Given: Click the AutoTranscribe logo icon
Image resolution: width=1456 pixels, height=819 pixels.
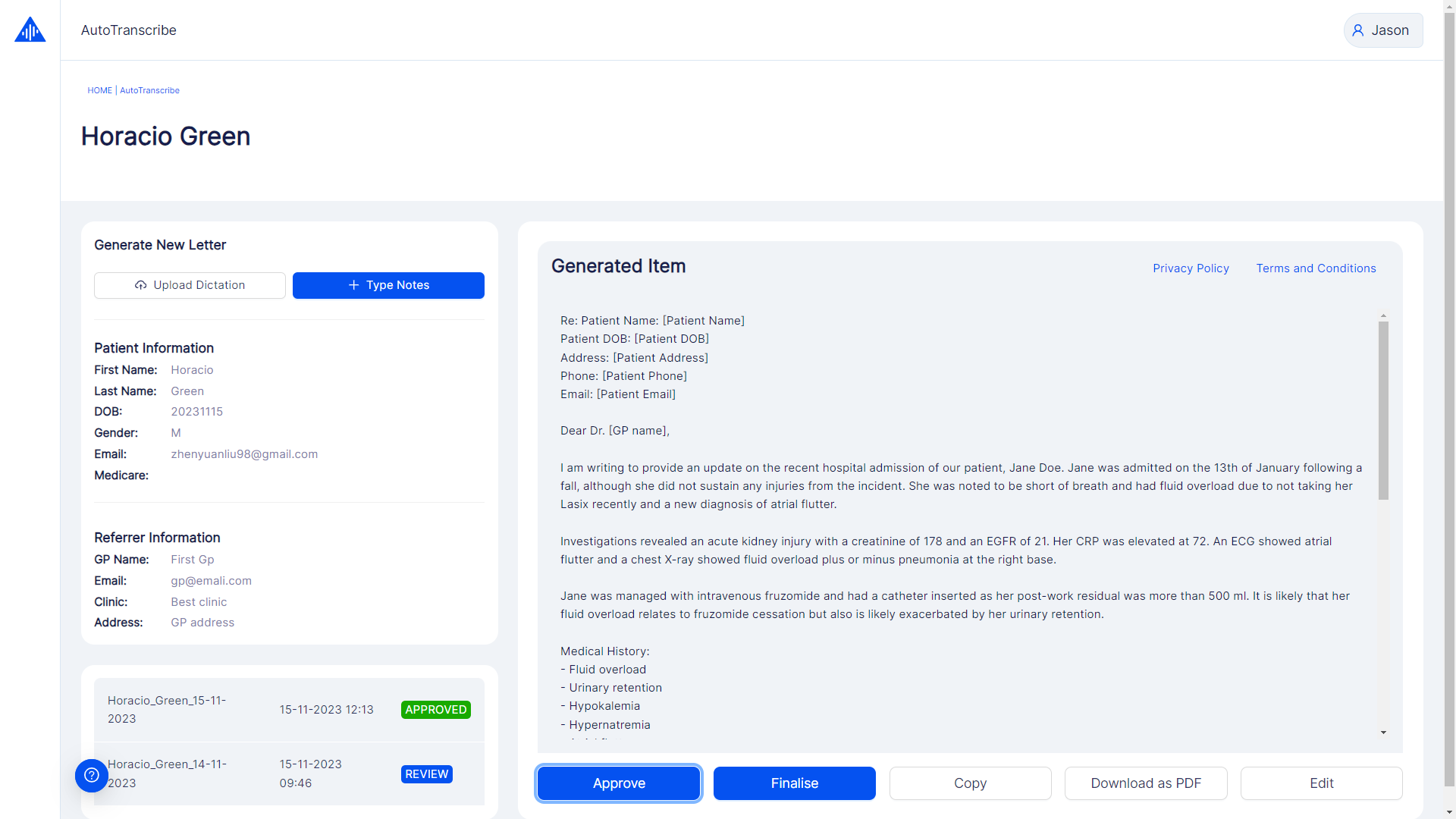Looking at the screenshot, I should (30, 30).
